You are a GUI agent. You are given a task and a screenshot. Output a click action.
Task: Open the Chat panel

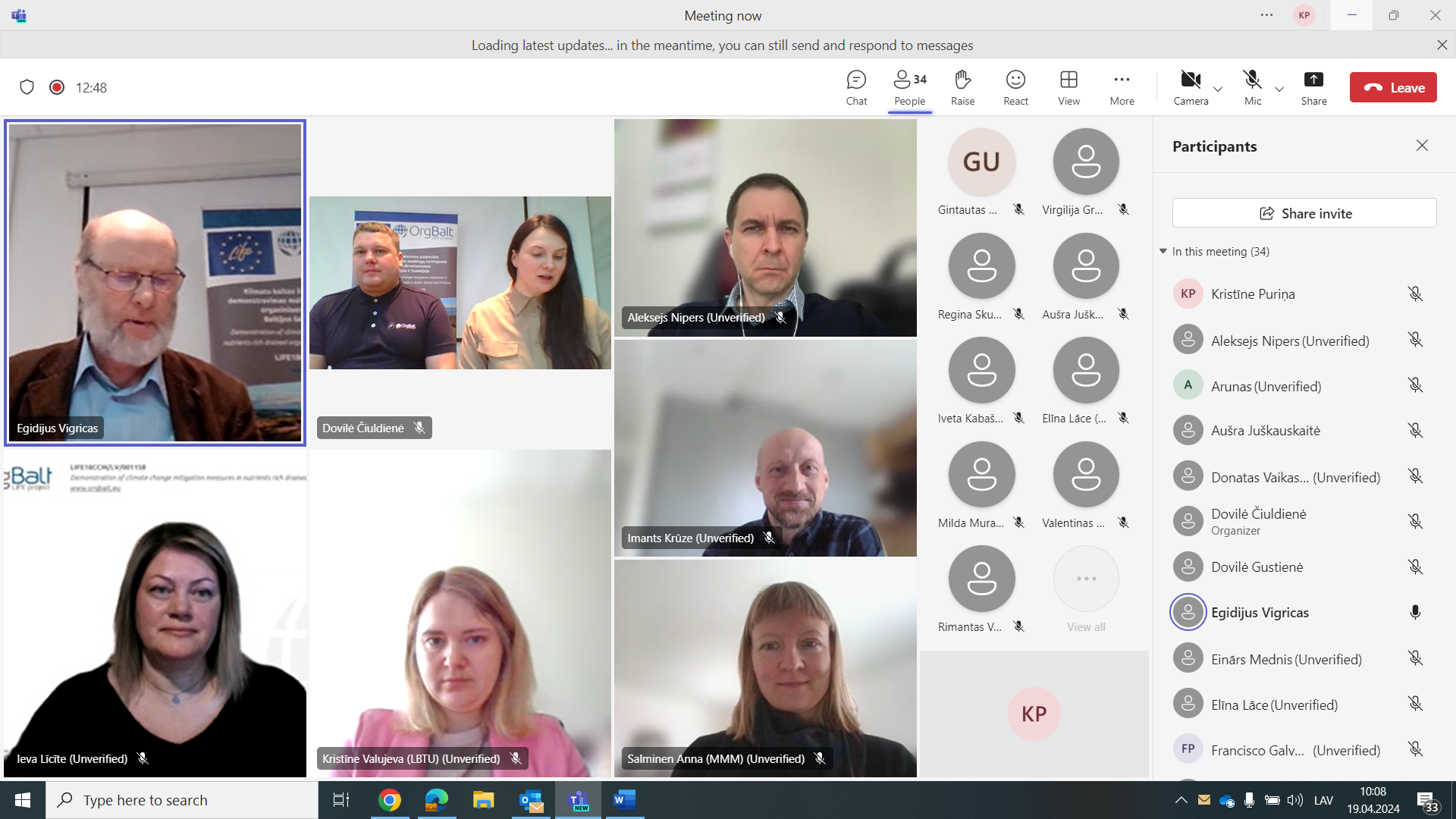tap(856, 87)
